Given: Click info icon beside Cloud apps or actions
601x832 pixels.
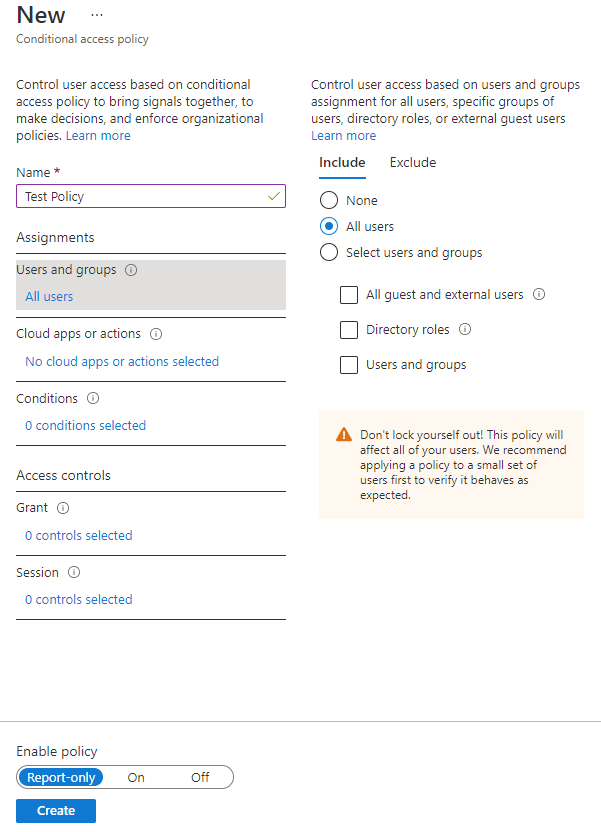Looking at the screenshot, I should pyautogui.click(x=156, y=334).
